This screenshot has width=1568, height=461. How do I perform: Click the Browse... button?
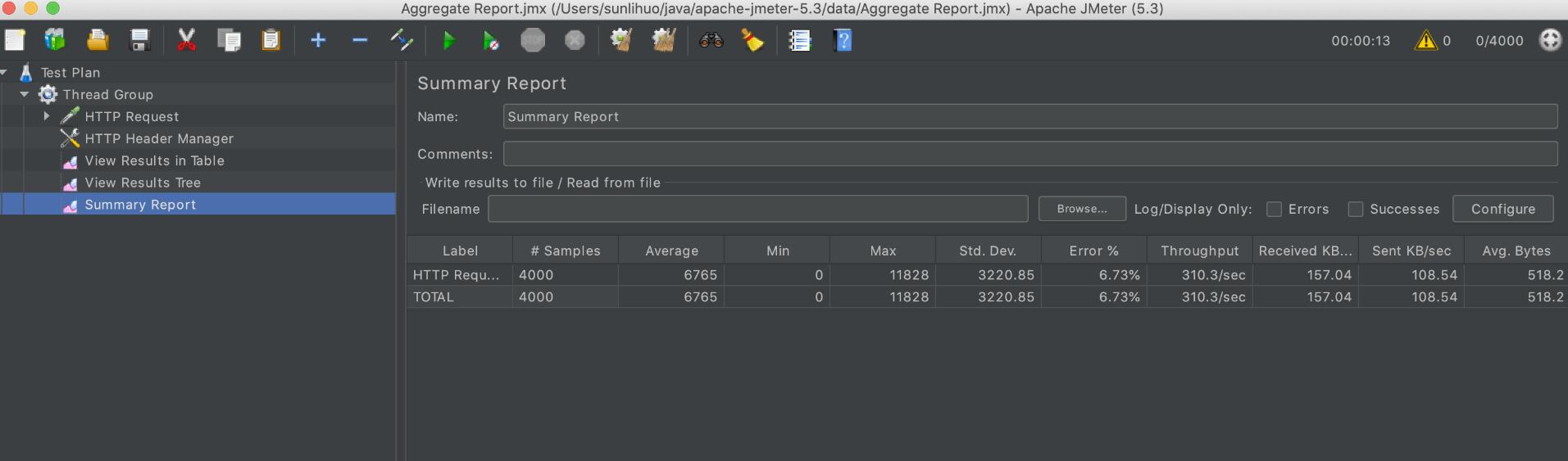pyautogui.click(x=1082, y=209)
